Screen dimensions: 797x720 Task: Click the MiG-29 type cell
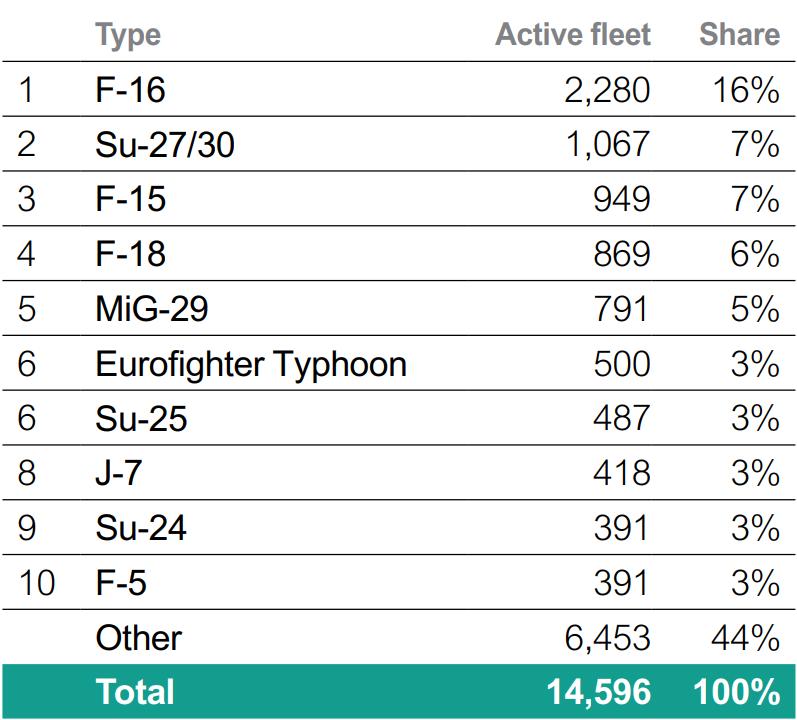coord(152,309)
